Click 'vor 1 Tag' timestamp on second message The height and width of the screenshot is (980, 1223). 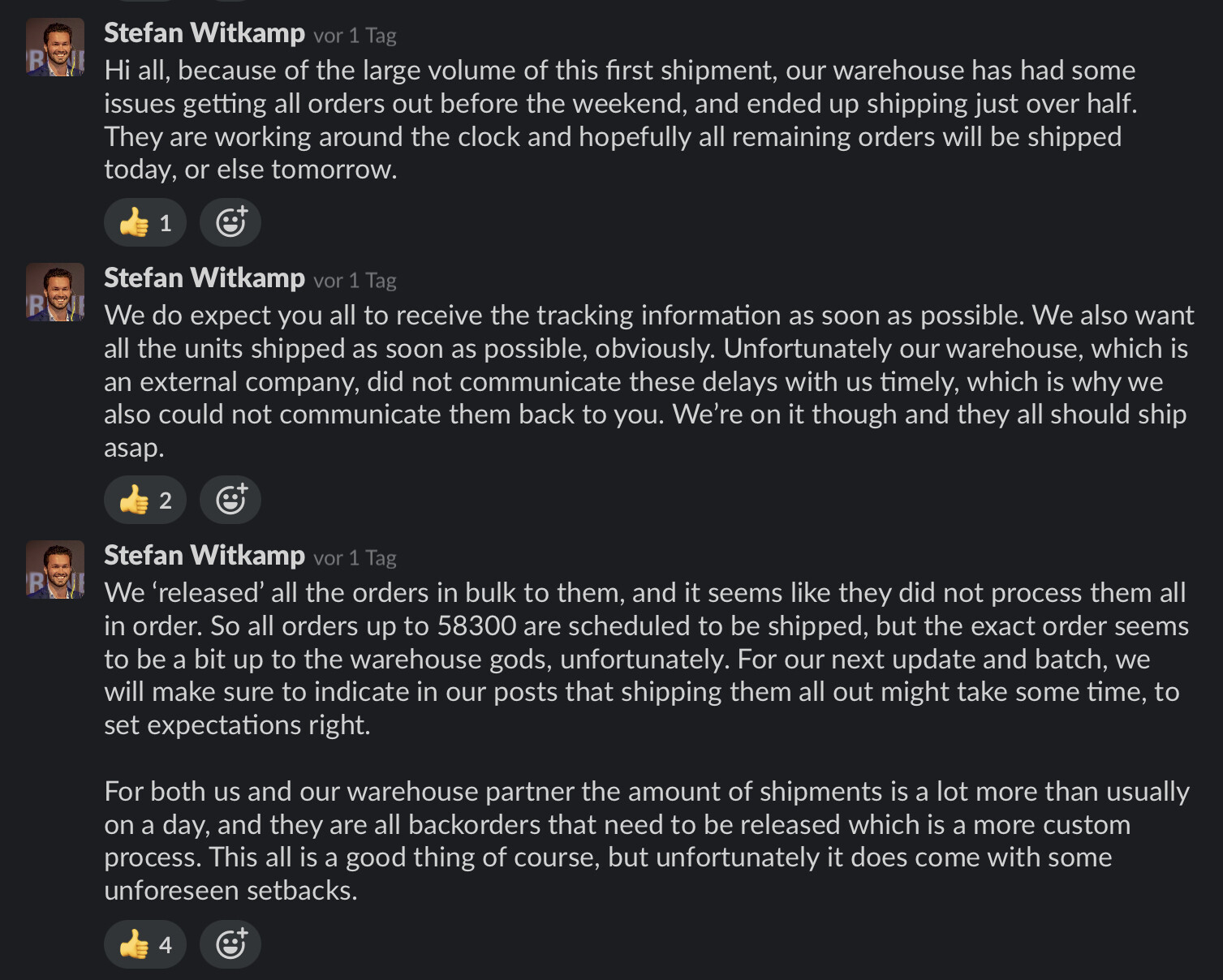[355, 281]
